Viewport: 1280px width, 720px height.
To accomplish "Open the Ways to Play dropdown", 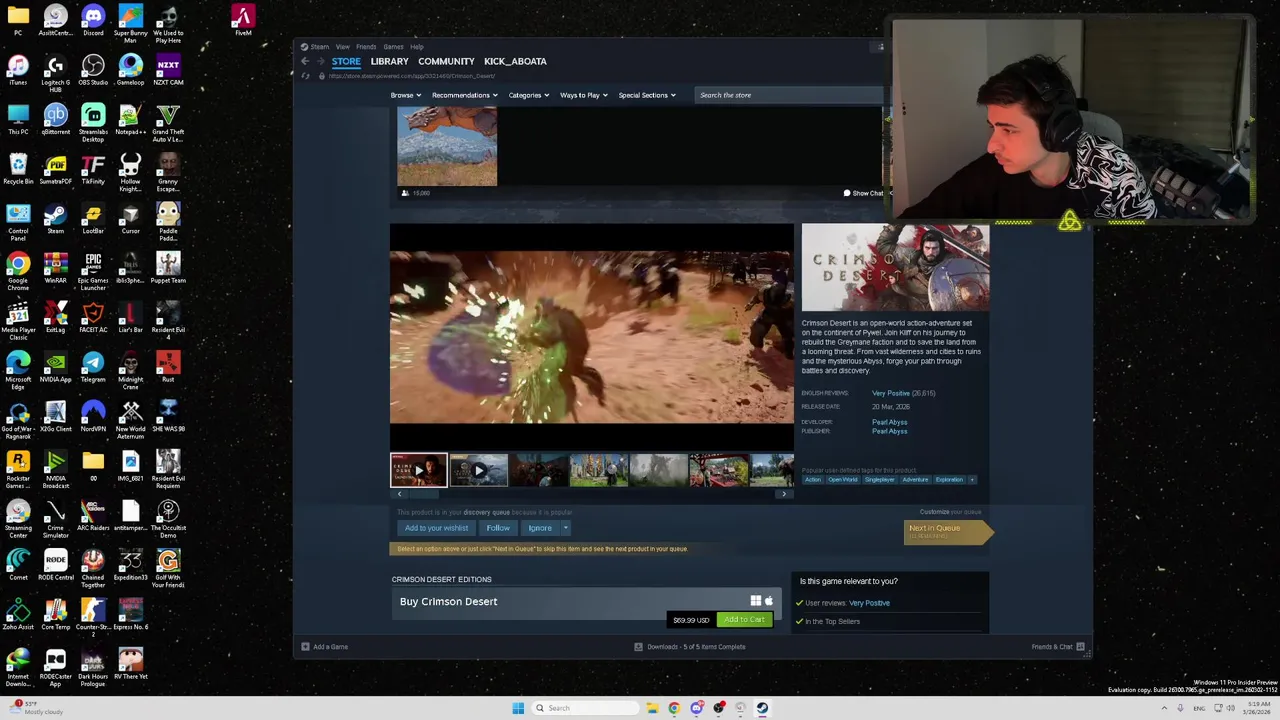I will (x=583, y=95).
